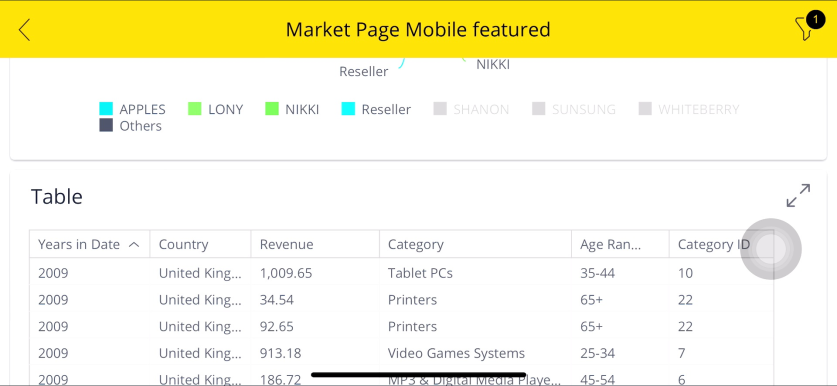Select the Category ID column header
The image size is (837, 386).
721,245
